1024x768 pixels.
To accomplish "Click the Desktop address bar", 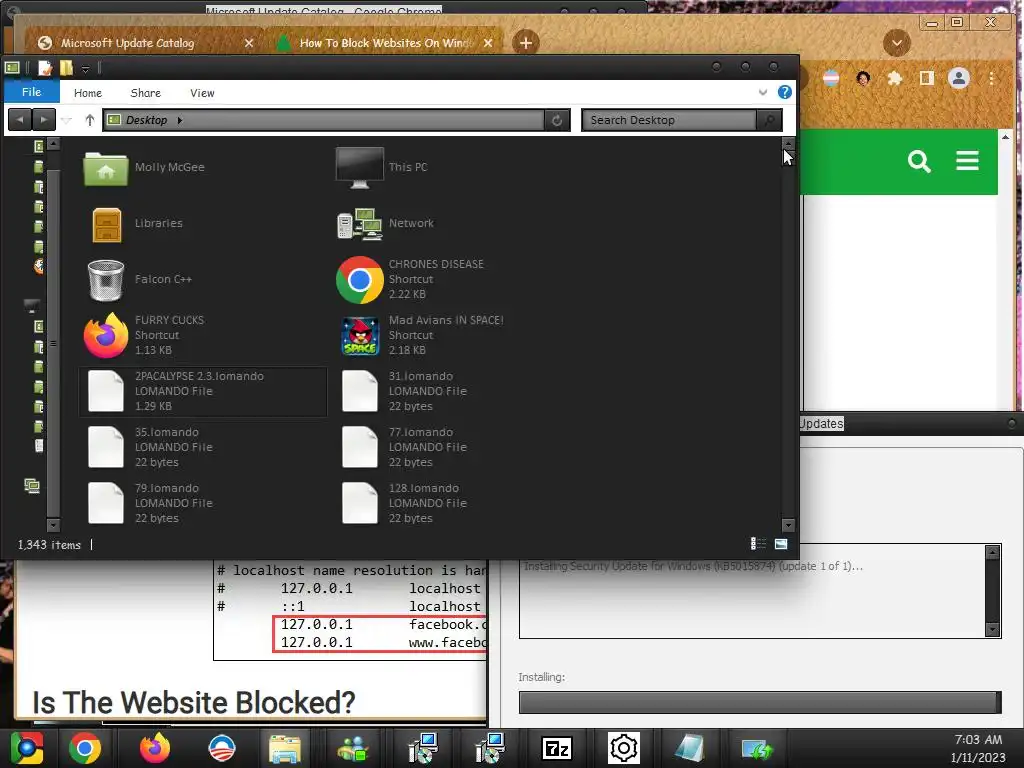I will pos(324,120).
